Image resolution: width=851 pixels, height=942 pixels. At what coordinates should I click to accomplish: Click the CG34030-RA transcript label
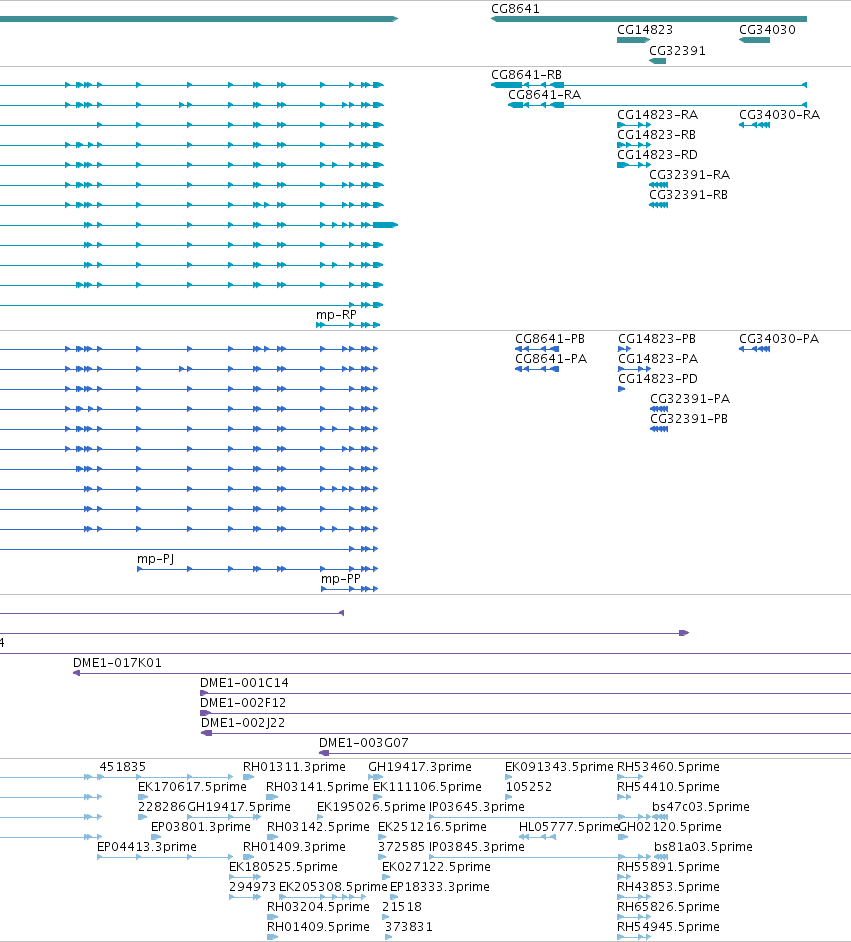coord(779,115)
